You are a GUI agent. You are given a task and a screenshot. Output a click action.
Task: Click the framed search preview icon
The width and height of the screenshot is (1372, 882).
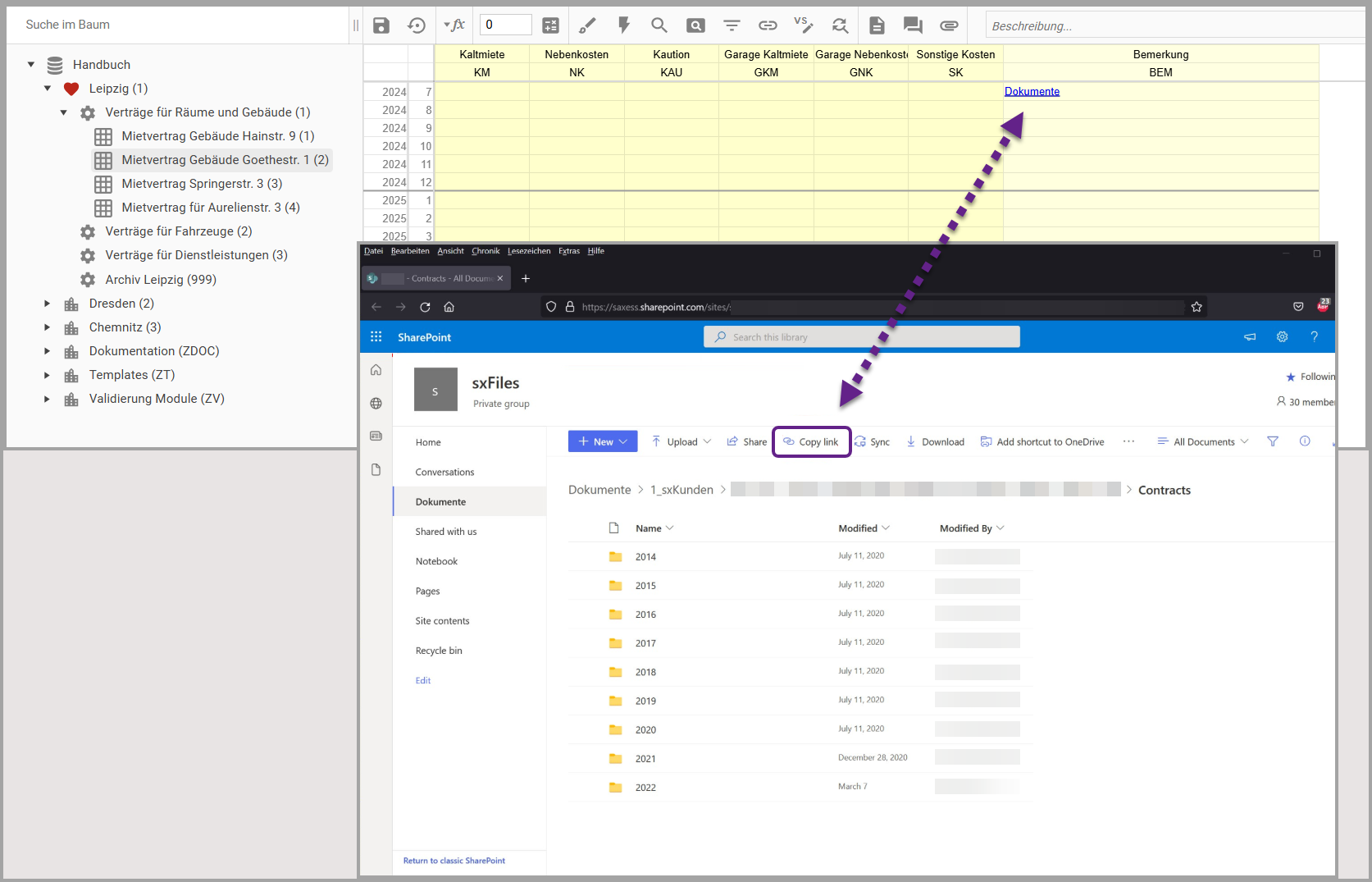pos(695,25)
